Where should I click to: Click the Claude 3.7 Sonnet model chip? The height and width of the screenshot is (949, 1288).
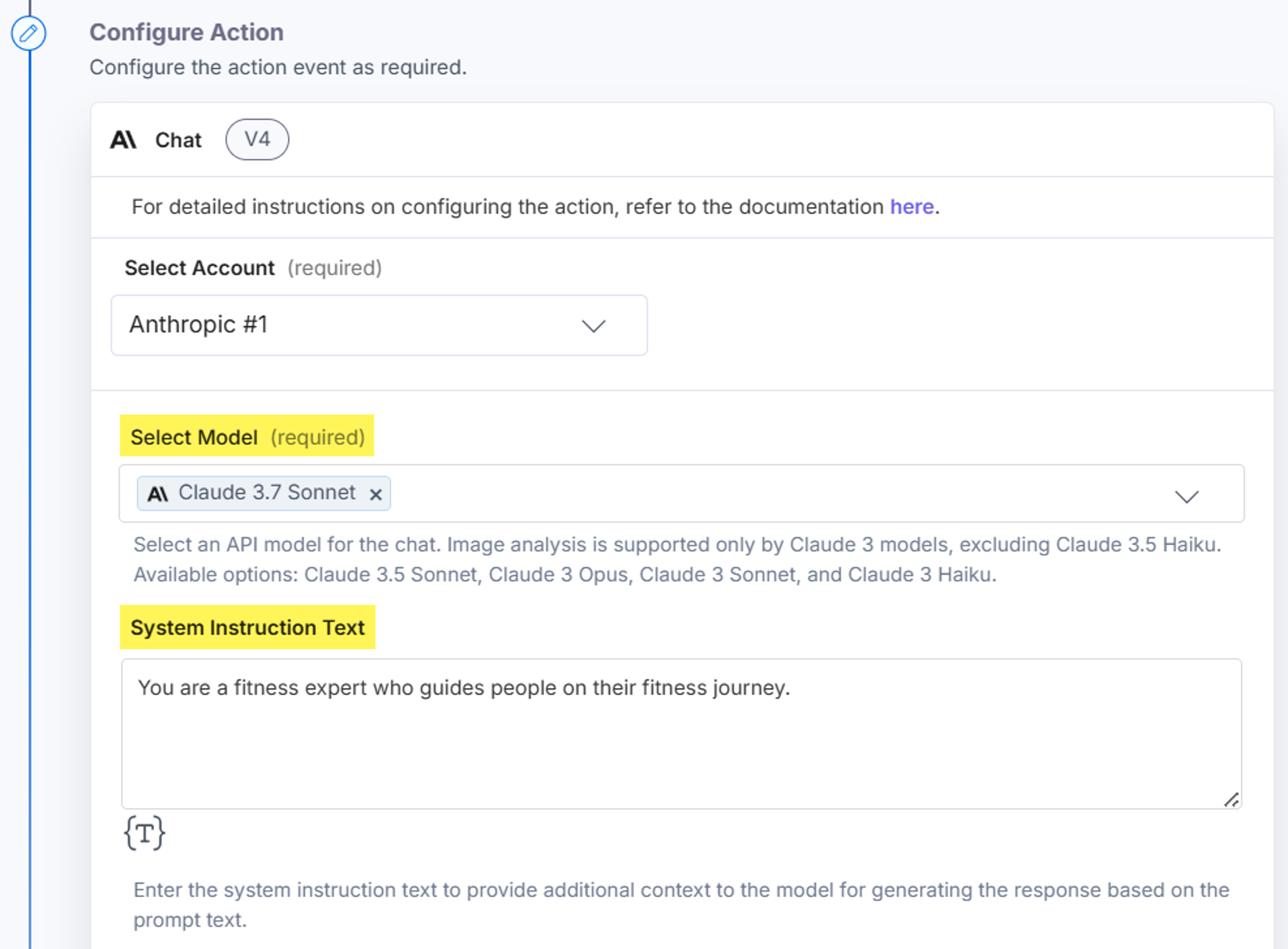pos(264,493)
